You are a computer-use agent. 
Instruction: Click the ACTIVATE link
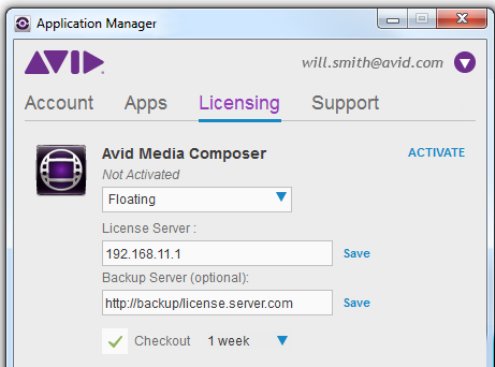pos(436,153)
